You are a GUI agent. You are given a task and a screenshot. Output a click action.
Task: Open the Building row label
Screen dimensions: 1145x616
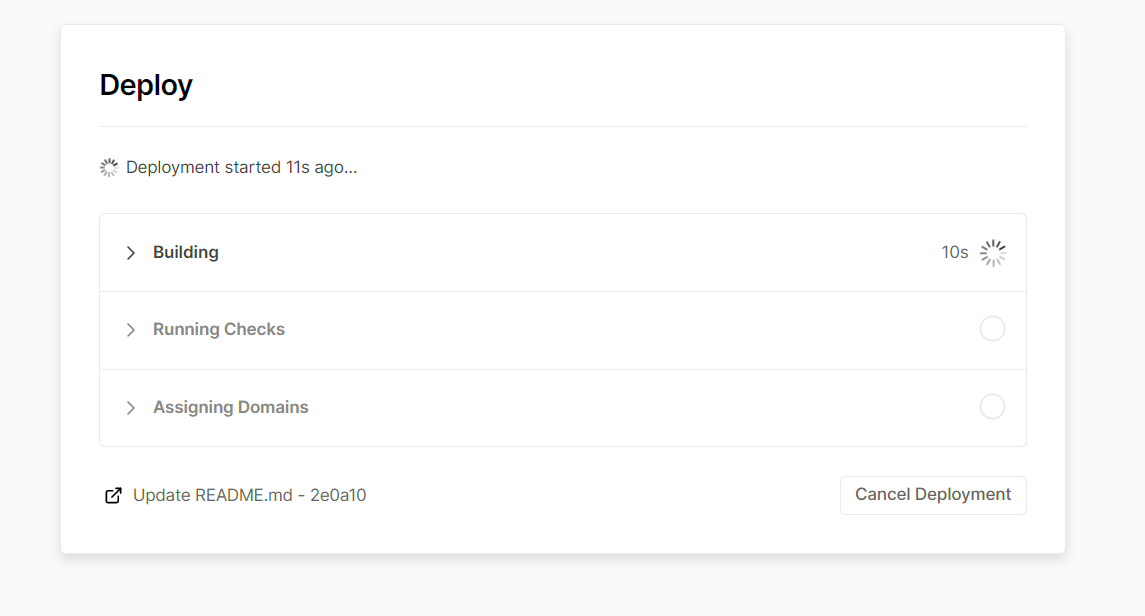185,253
